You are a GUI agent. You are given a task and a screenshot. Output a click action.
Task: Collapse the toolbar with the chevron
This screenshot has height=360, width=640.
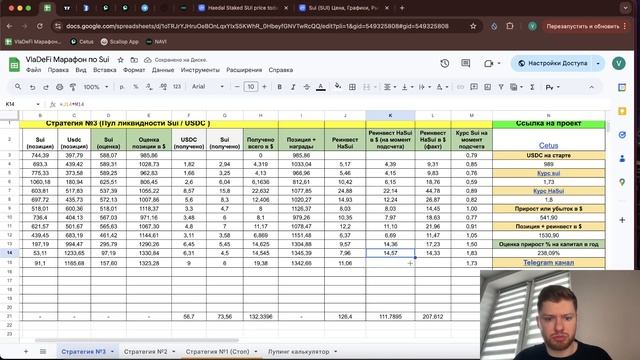591,87
